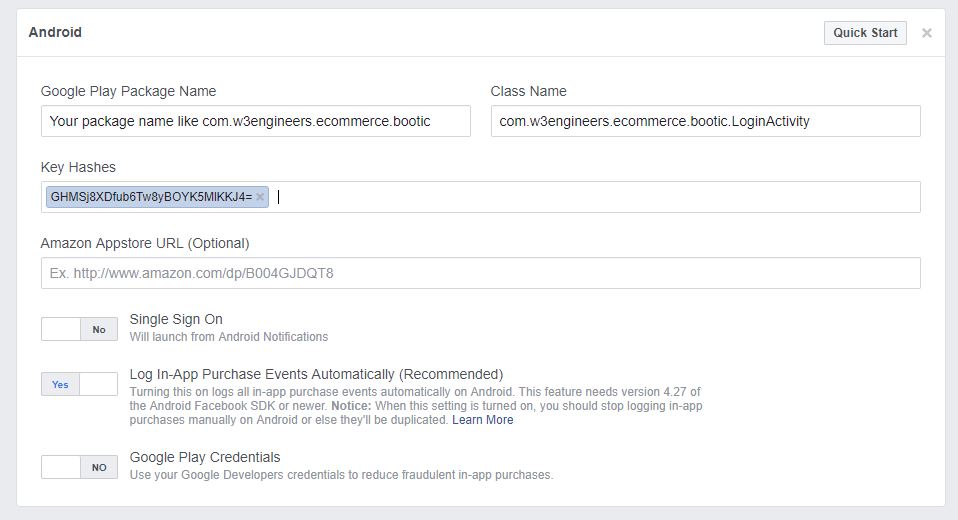Click the Key Hashes label
Image resolution: width=958 pixels, height=520 pixels.
(79, 167)
